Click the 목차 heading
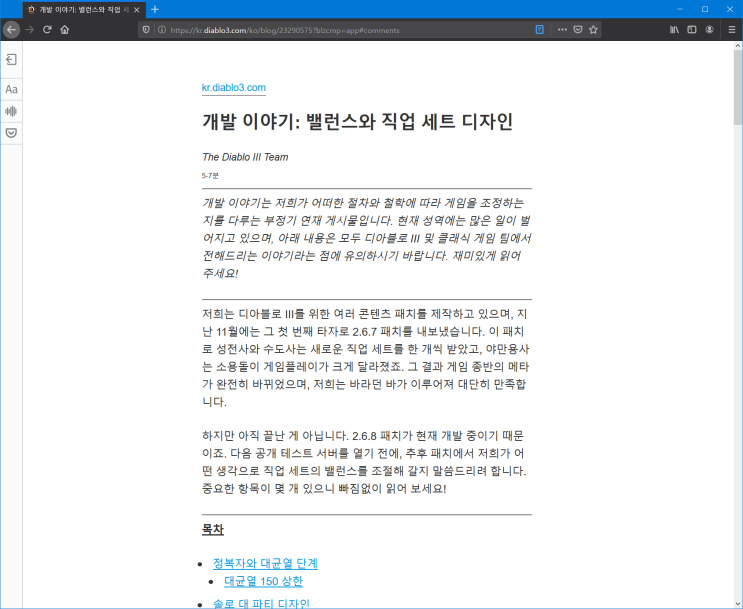743x609 pixels. pyautogui.click(x=213, y=530)
